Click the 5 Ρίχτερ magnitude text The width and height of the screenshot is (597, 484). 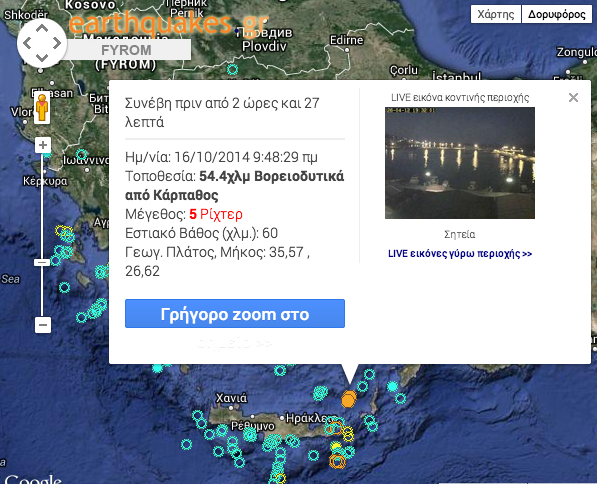(x=216, y=214)
